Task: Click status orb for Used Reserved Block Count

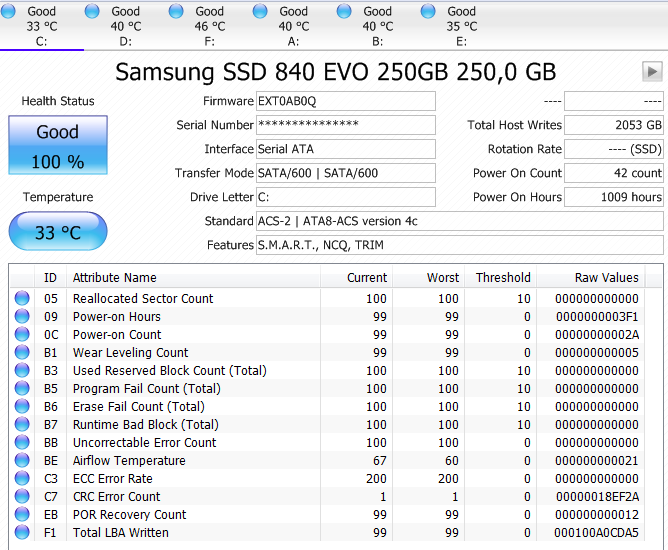Action: tap(22, 370)
